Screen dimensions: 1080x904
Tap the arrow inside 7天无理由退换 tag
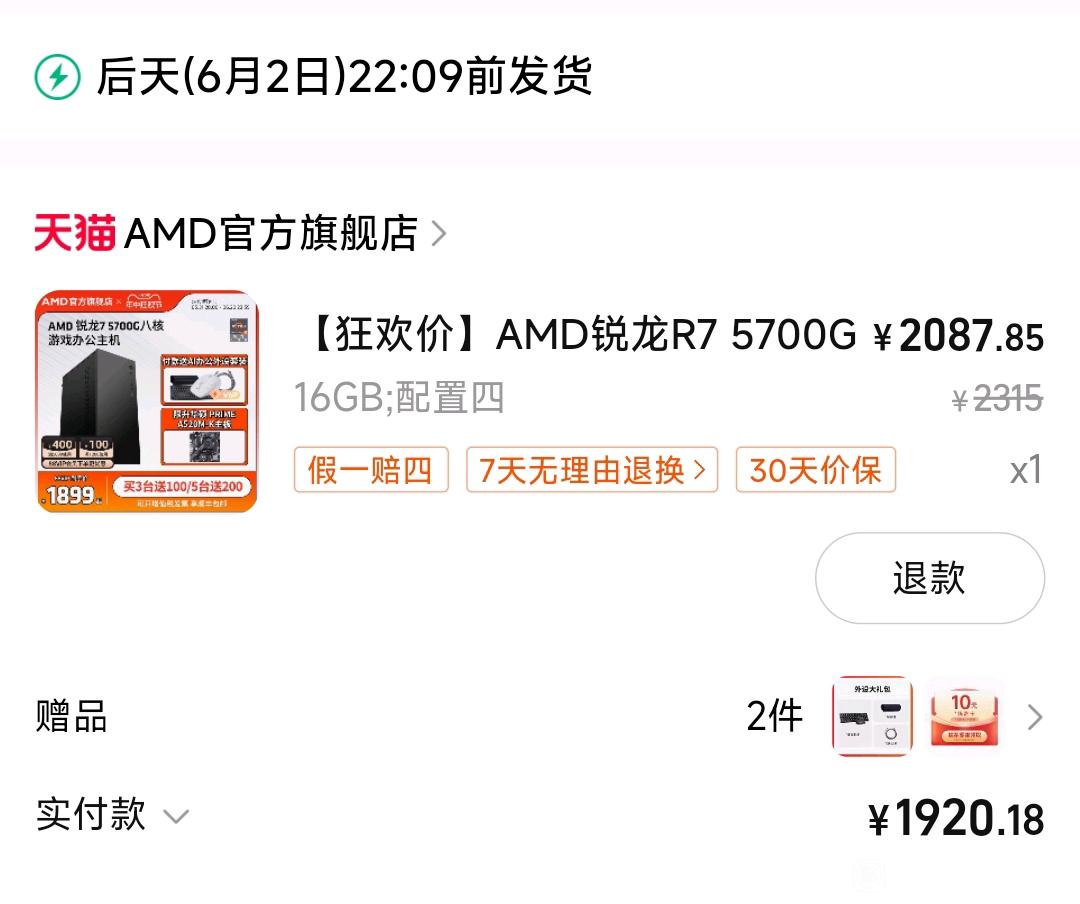click(x=700, y=470)
